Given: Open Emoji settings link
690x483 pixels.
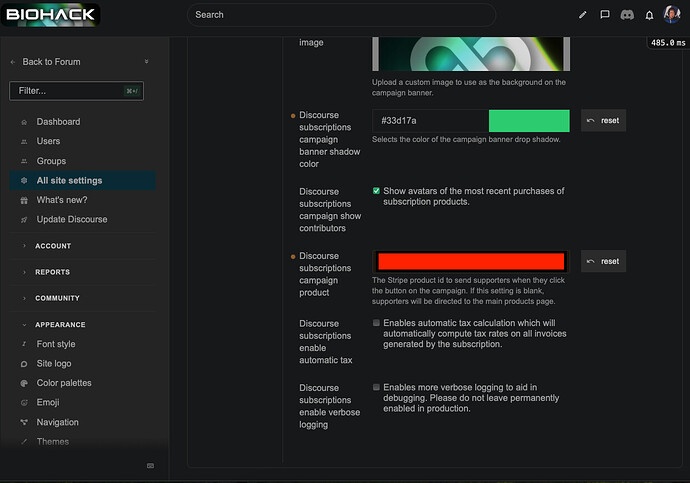Looking at the screenshot, I should click(x=82, y=402).
